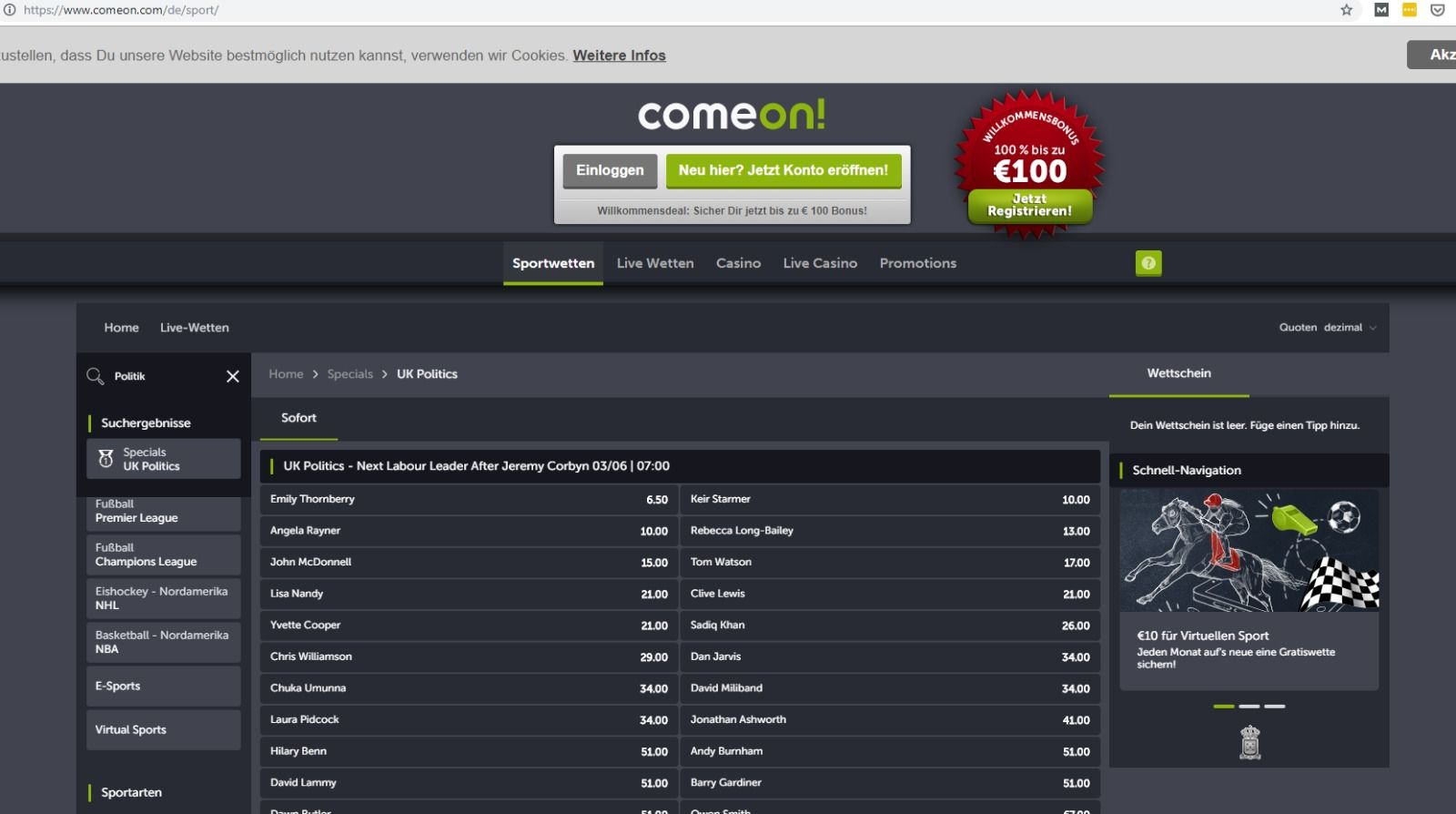Clear the Politik search with X icon
1456x814 pixels.
[233, 376]
